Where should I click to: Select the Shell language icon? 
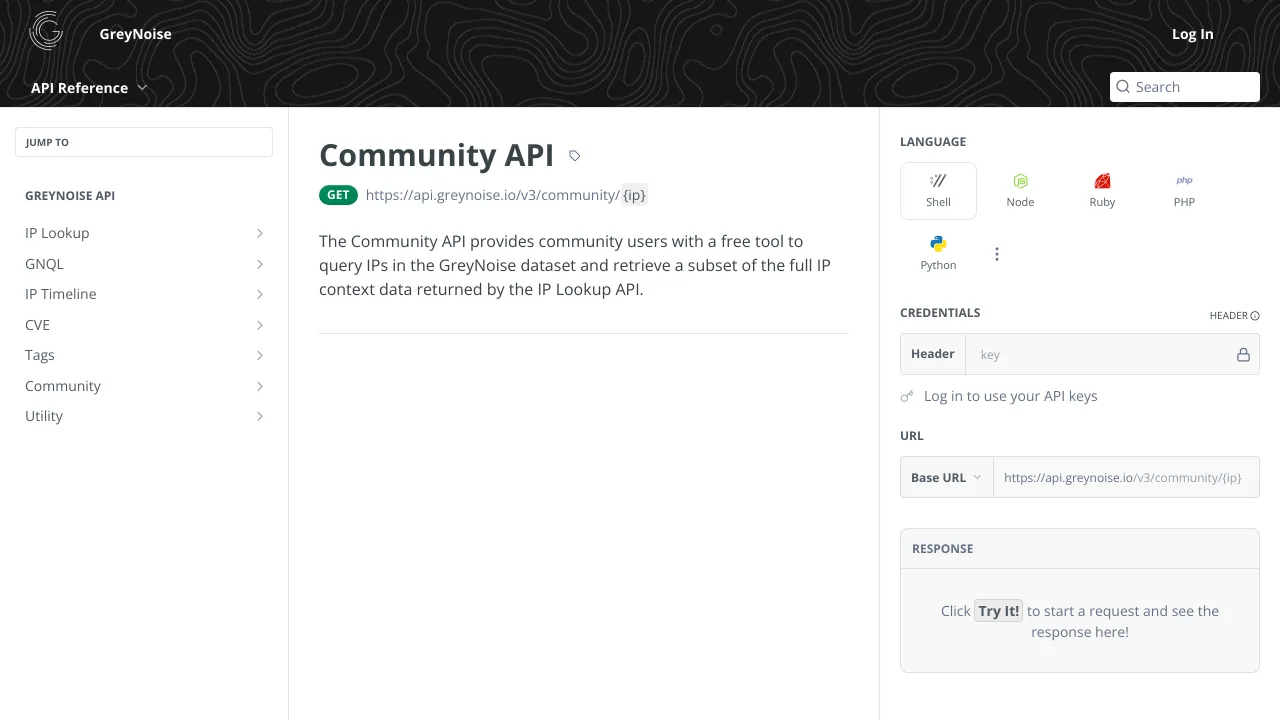click(938, 181)
